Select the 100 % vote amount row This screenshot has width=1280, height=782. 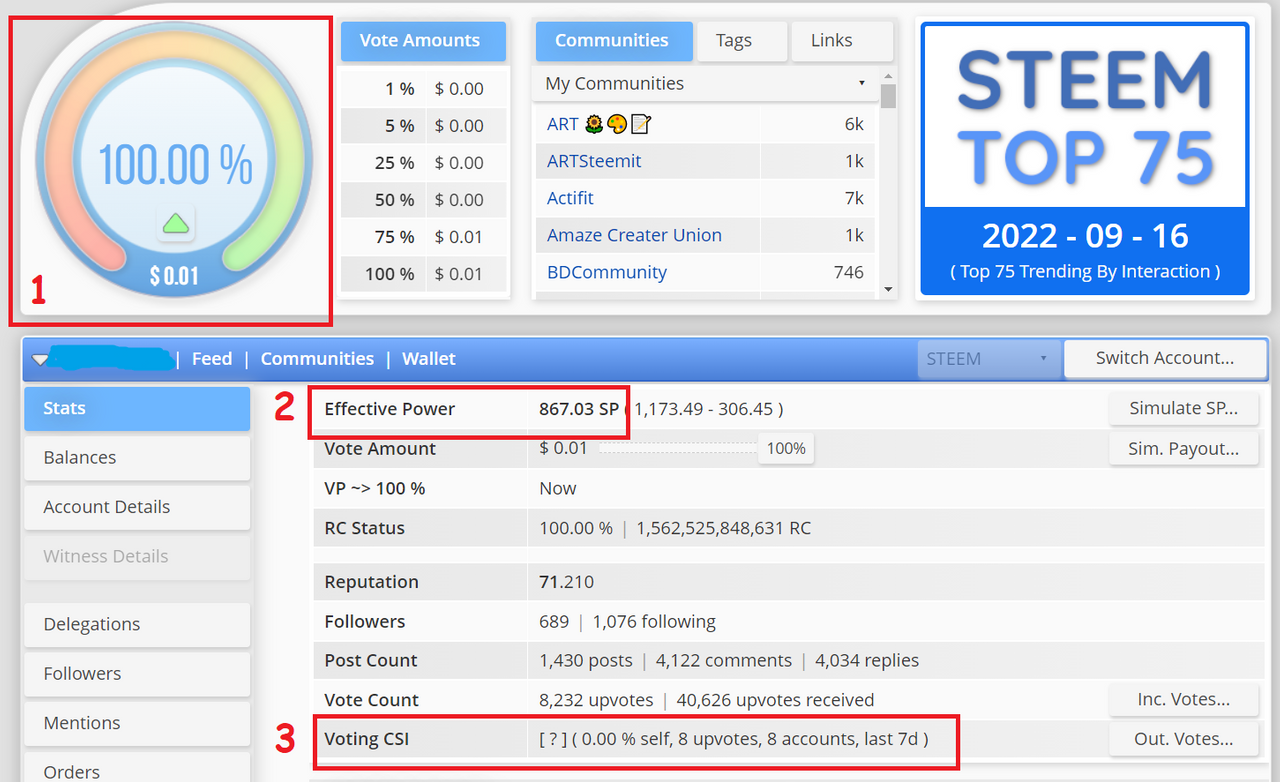[424, 274]
